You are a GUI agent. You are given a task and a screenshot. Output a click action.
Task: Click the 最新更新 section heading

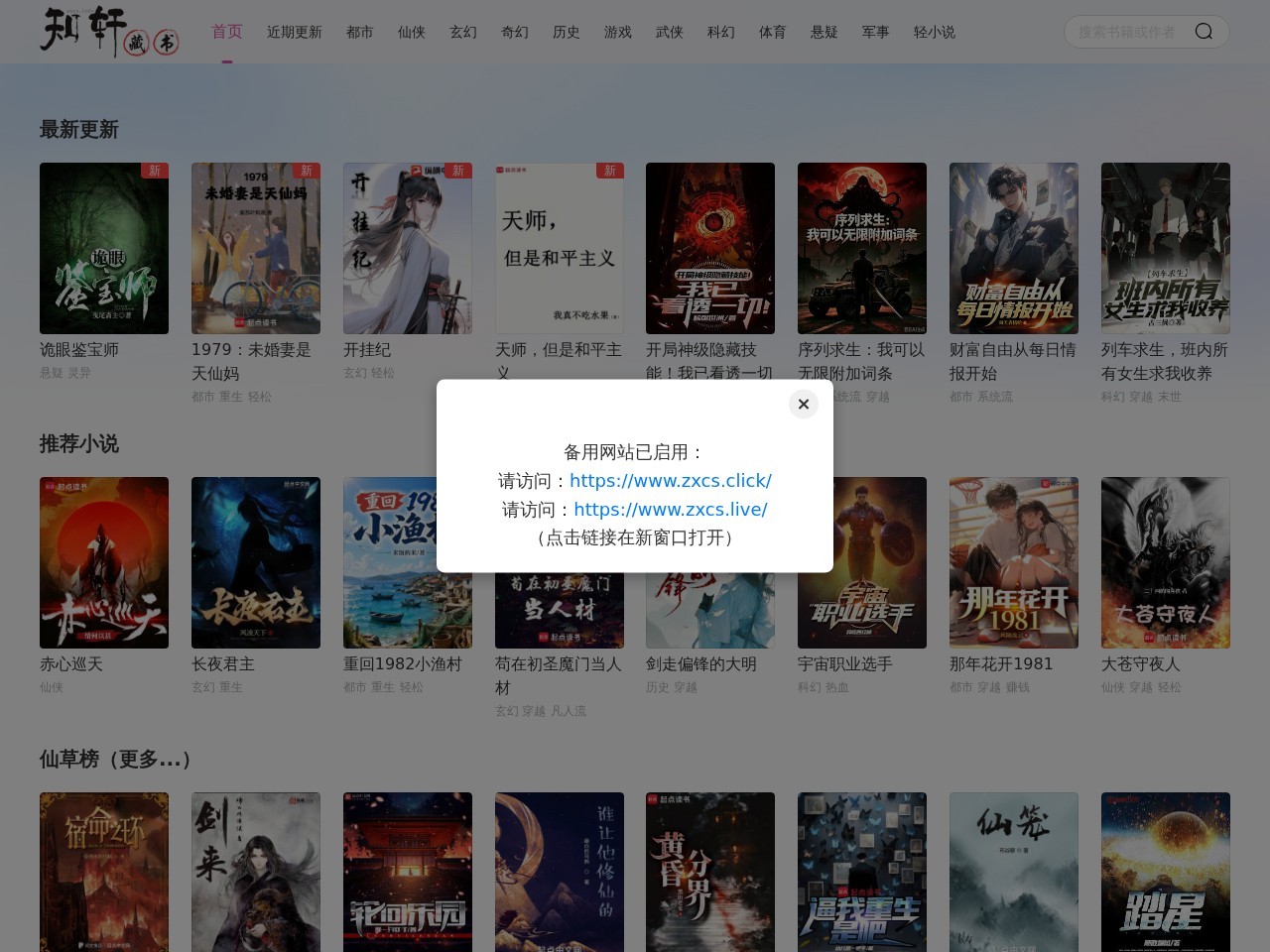[x=79, y=130]
